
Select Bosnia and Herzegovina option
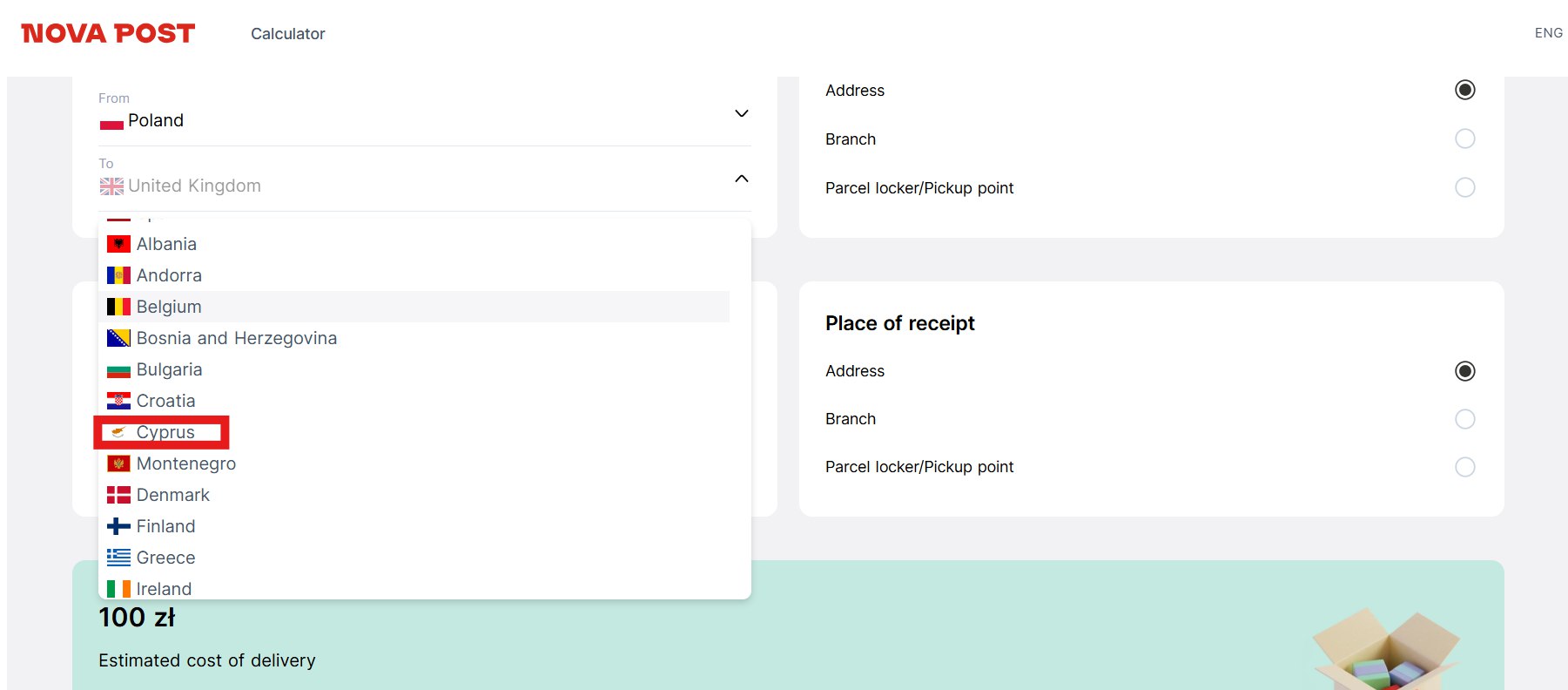236,338
